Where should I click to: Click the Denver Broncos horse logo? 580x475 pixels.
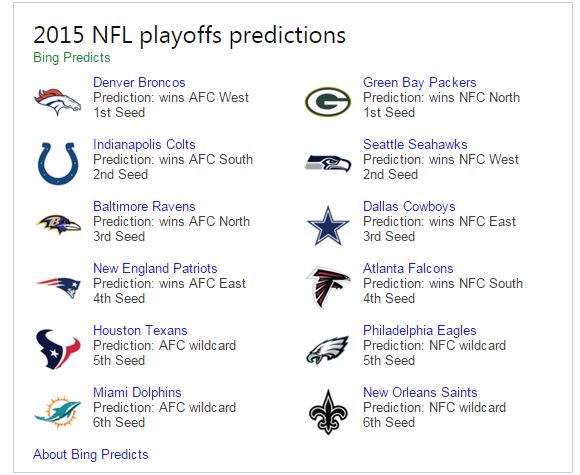coord(58,102)
